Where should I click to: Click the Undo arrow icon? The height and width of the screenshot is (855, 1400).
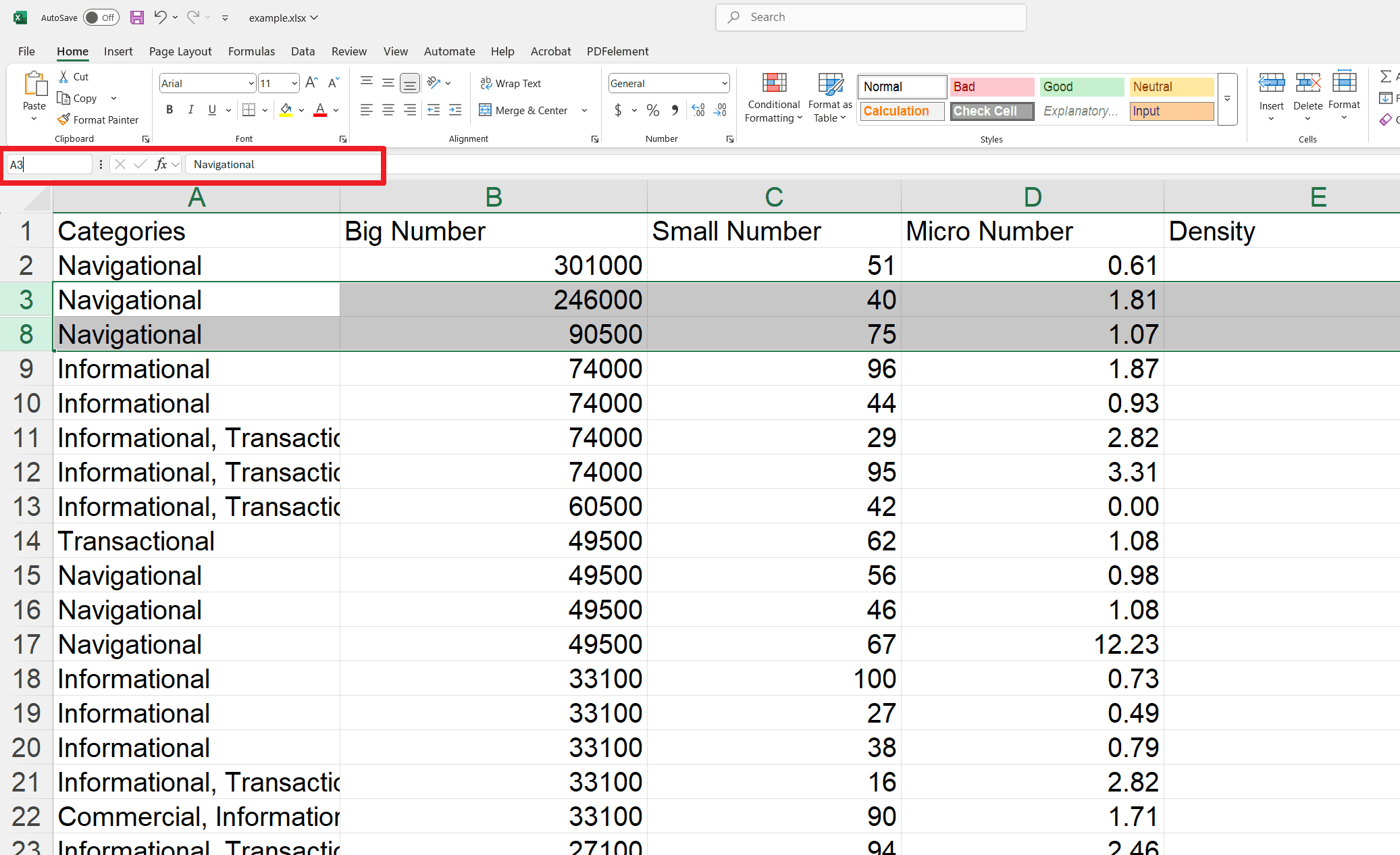[x=160, y=18]
